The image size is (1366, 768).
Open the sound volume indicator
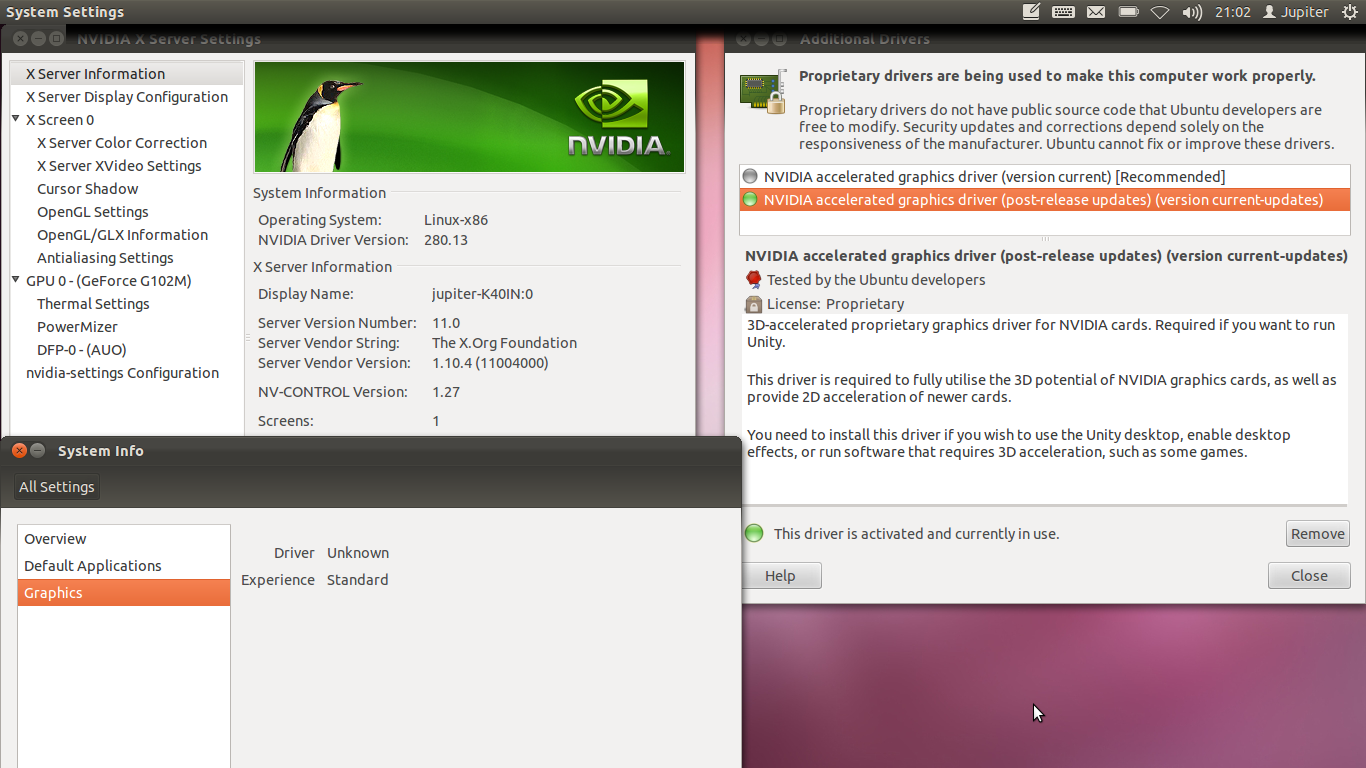pyautogui.click(x=1192, y=12)
